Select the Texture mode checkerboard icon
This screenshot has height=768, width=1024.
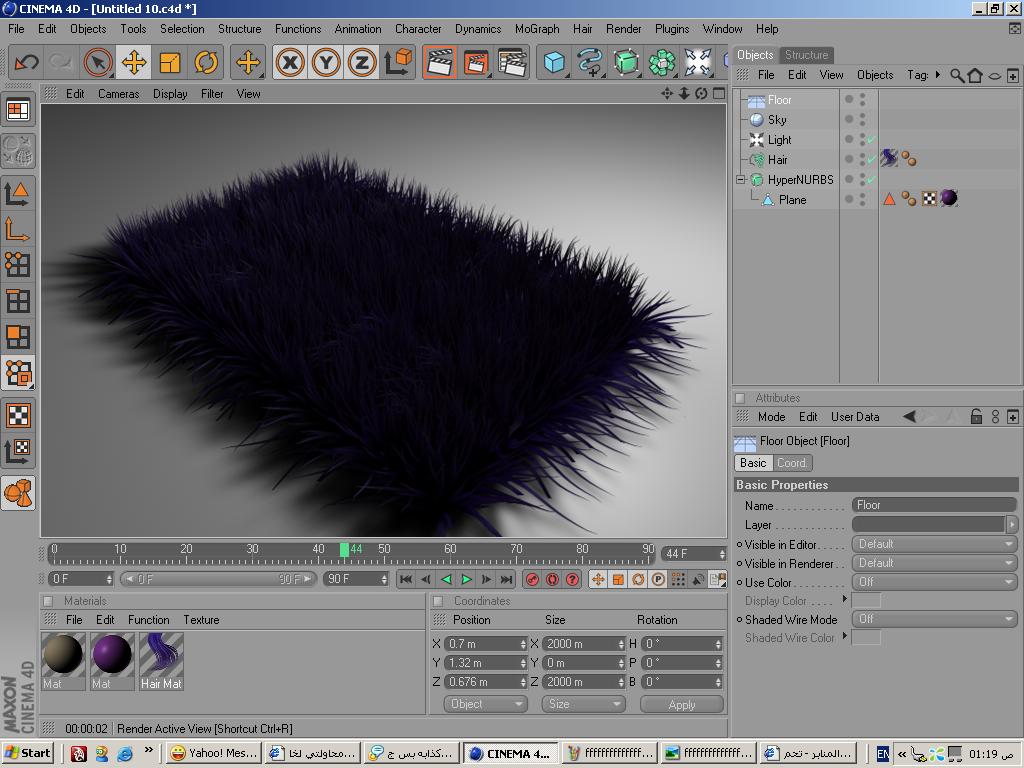18,415
